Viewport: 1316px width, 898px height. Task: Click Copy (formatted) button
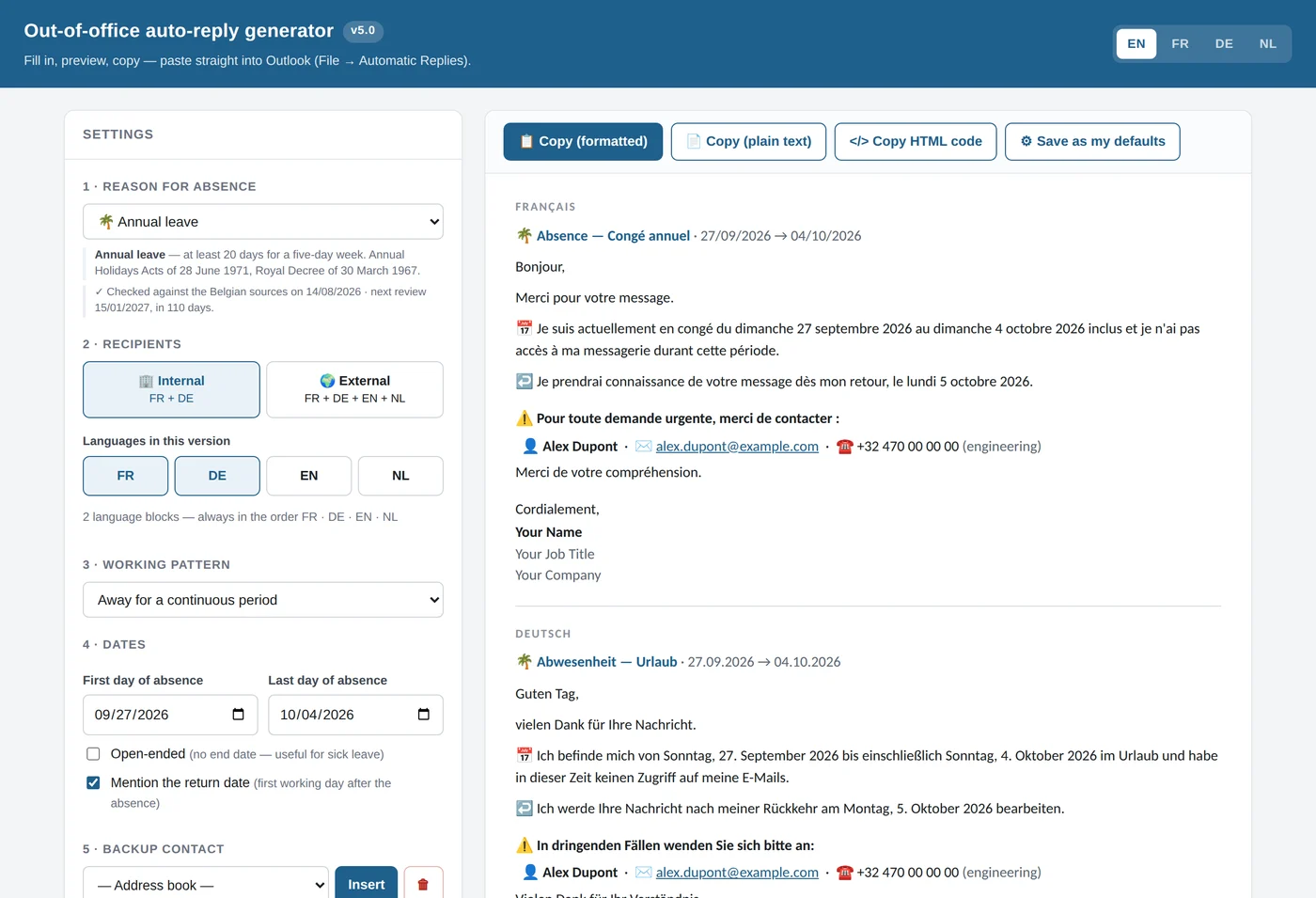[x=583, y=141]
